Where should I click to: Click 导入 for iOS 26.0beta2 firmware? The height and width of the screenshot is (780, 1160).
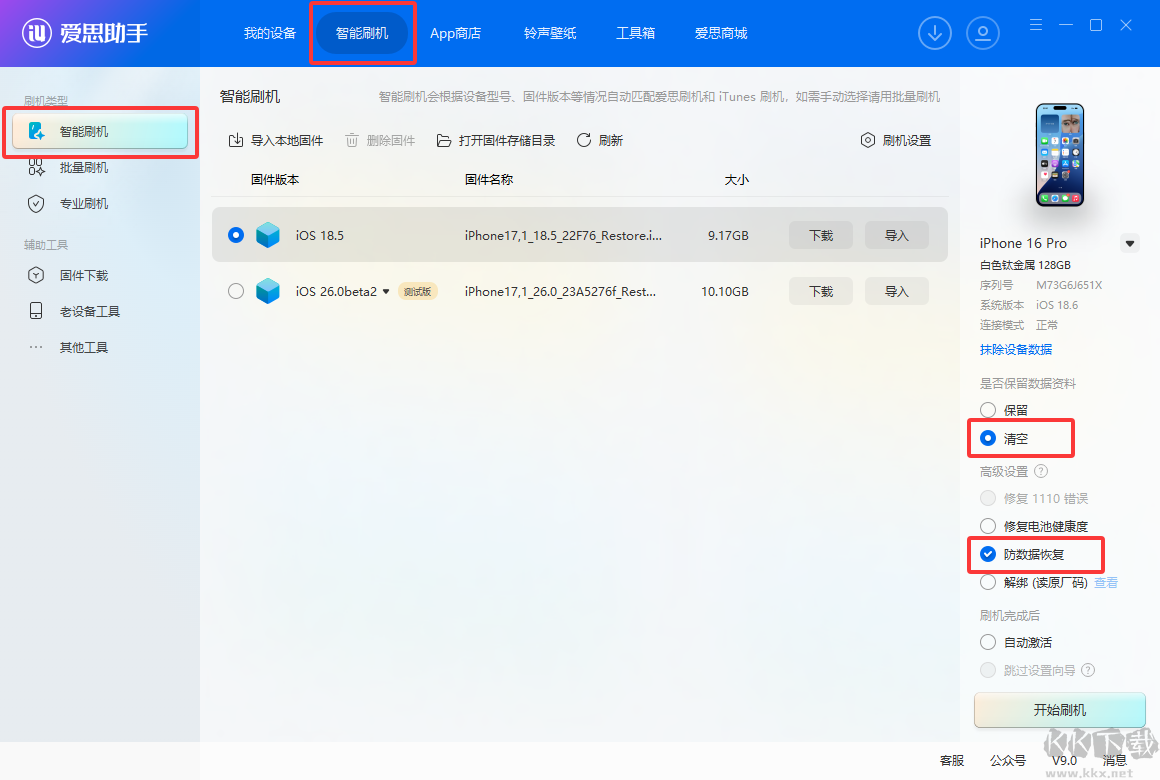coord(896,291)
